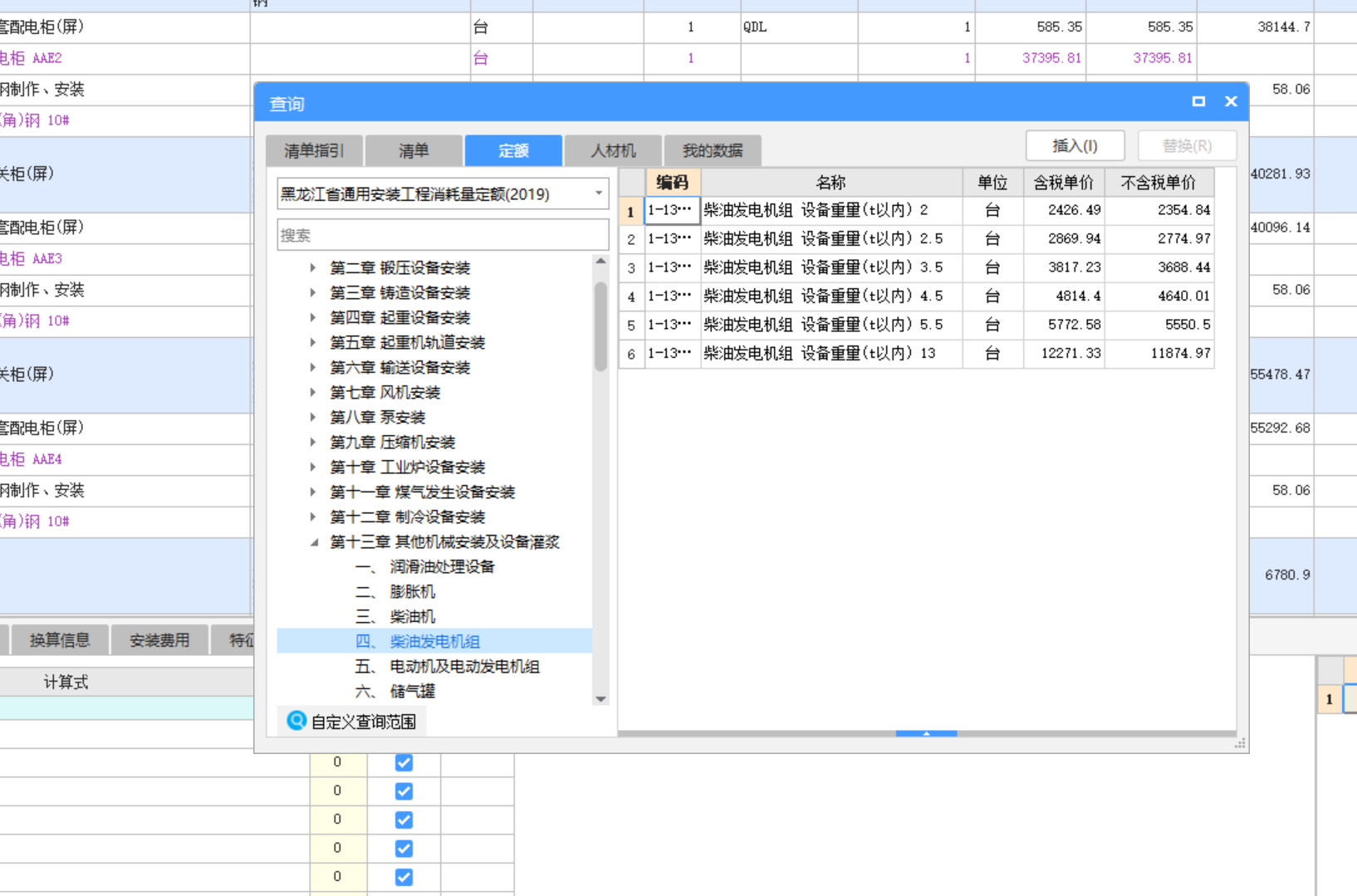Collapse 第十三章 其他机械安装及设备灌浆 node
1357x896 pixels.
314,542
